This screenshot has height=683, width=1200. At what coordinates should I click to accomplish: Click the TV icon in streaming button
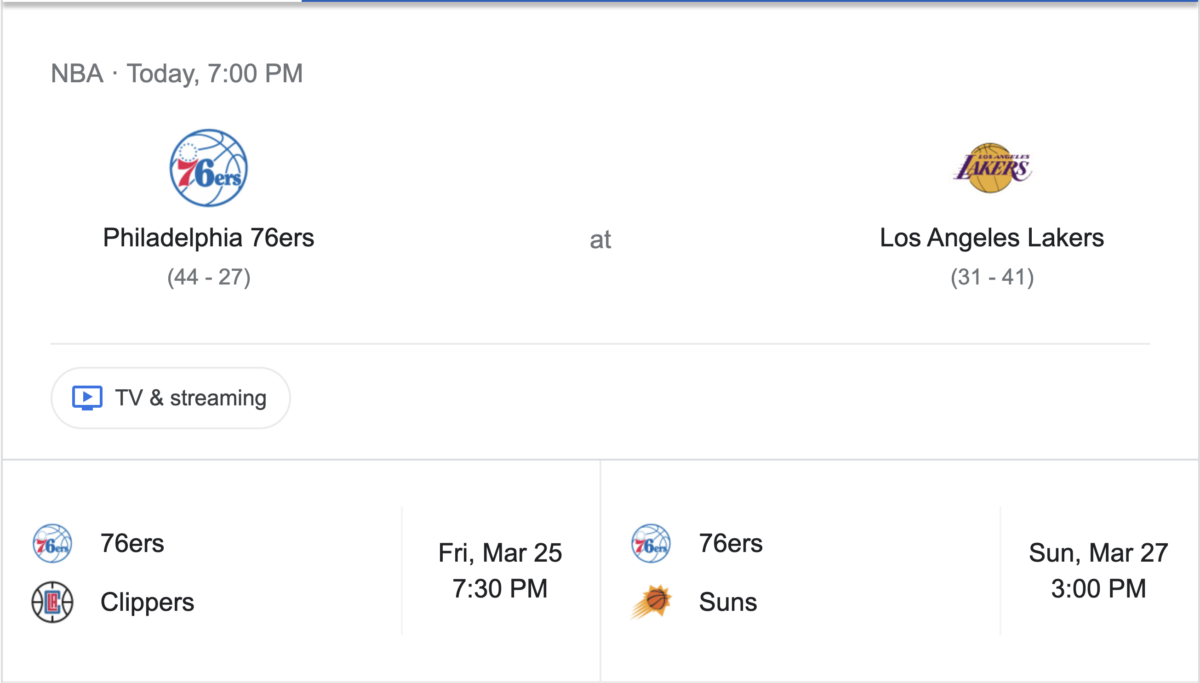[88, 398]
